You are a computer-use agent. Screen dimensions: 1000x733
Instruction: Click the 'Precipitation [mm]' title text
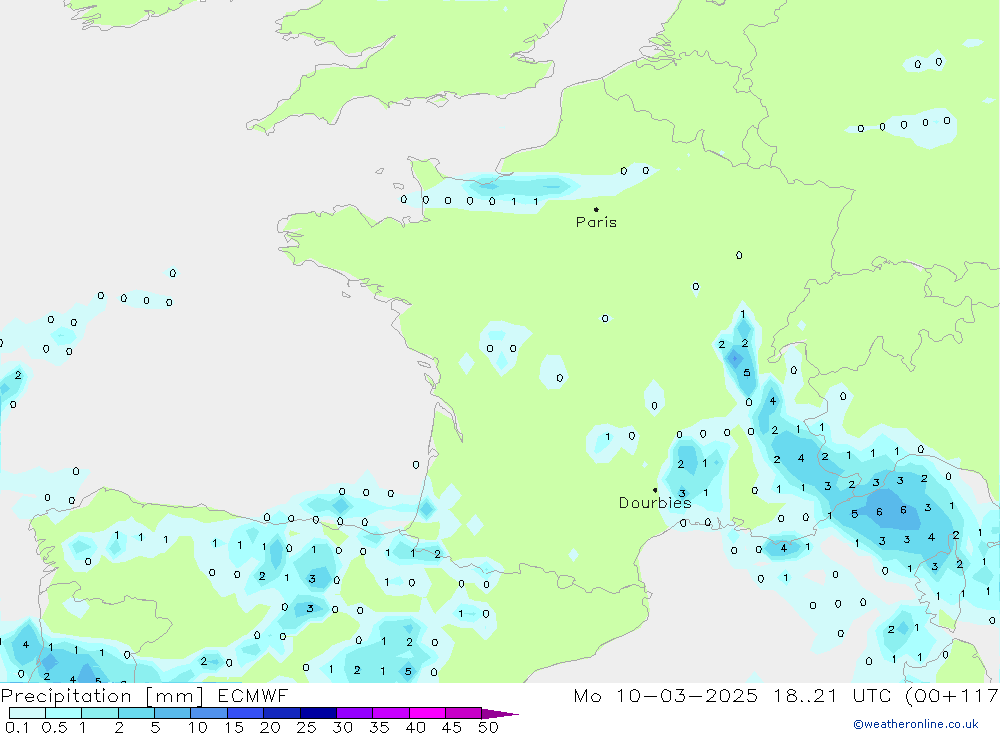(x=102, y=696)
